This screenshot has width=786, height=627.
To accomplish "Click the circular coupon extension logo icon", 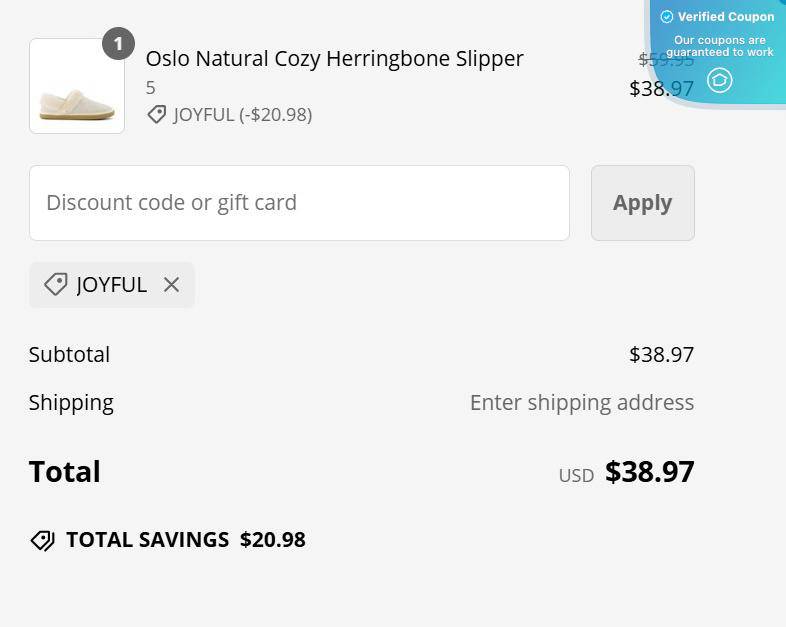I will pyautogui.click(x=720, y=80).
